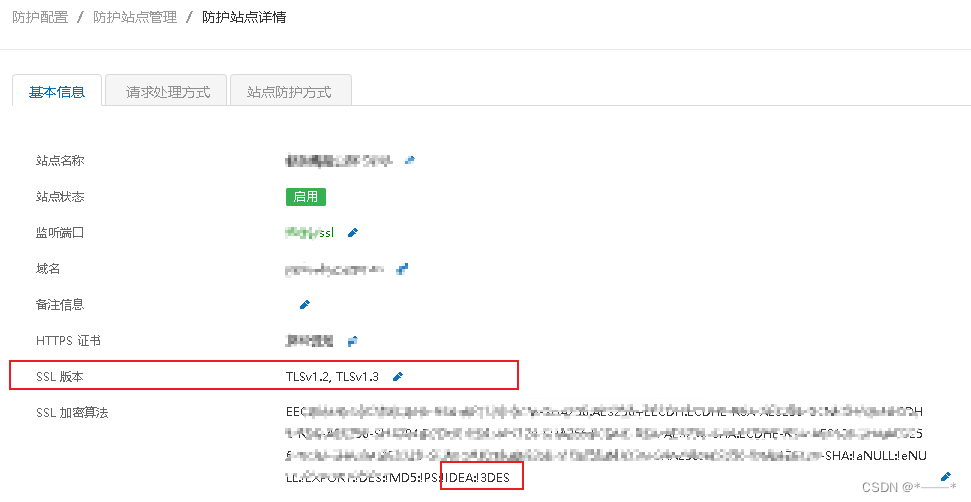Image resolution: width=971 pixels, height=502 pixels.
Task: Select the 防护站点详情 breadcrumb text
Action: tap(244, 17)
